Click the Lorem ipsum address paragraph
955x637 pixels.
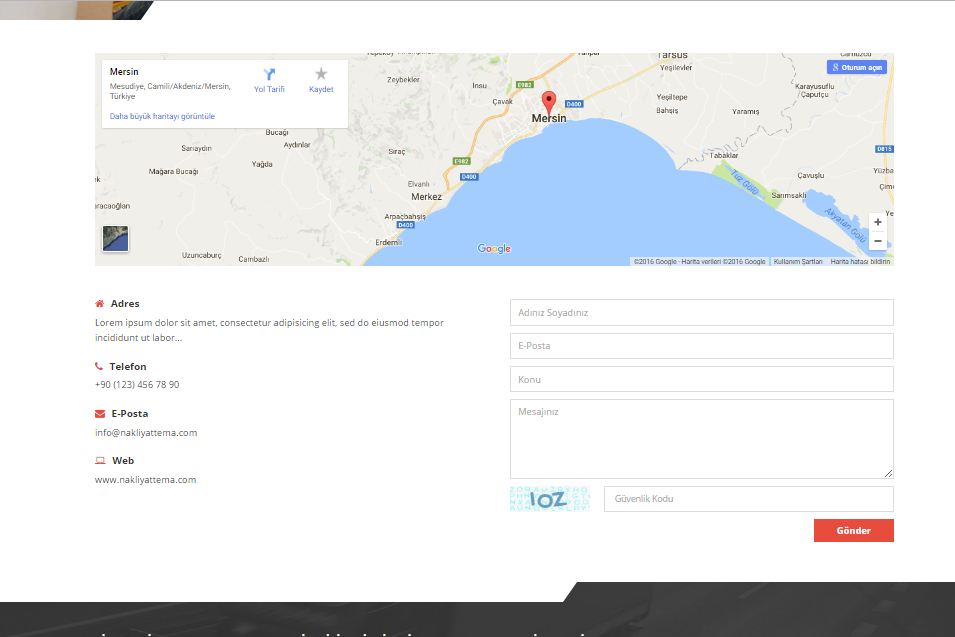pos(269,330)
